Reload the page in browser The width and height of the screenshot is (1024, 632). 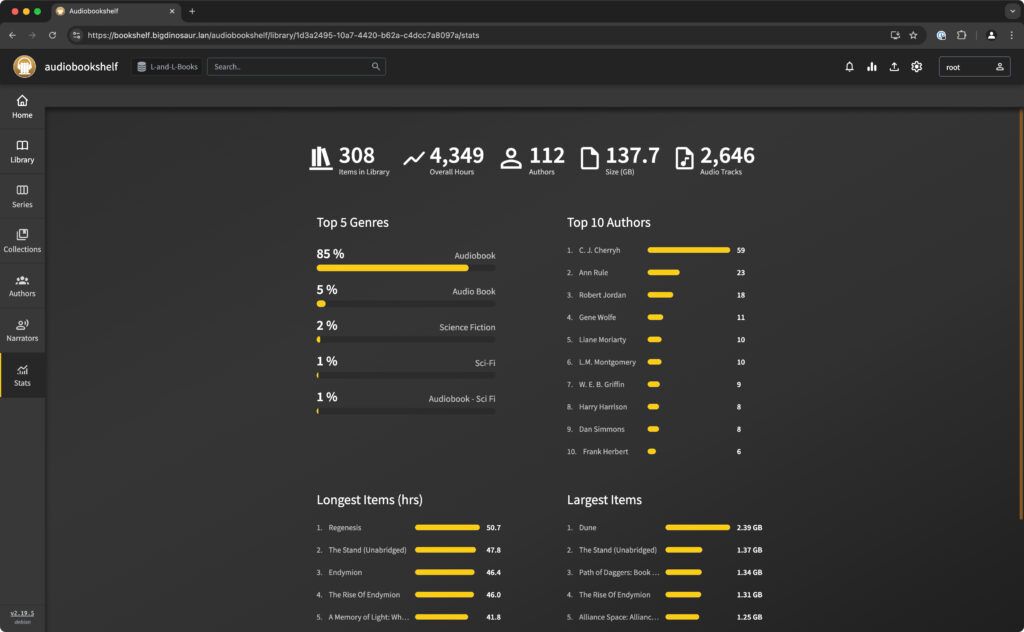(52, 35)
